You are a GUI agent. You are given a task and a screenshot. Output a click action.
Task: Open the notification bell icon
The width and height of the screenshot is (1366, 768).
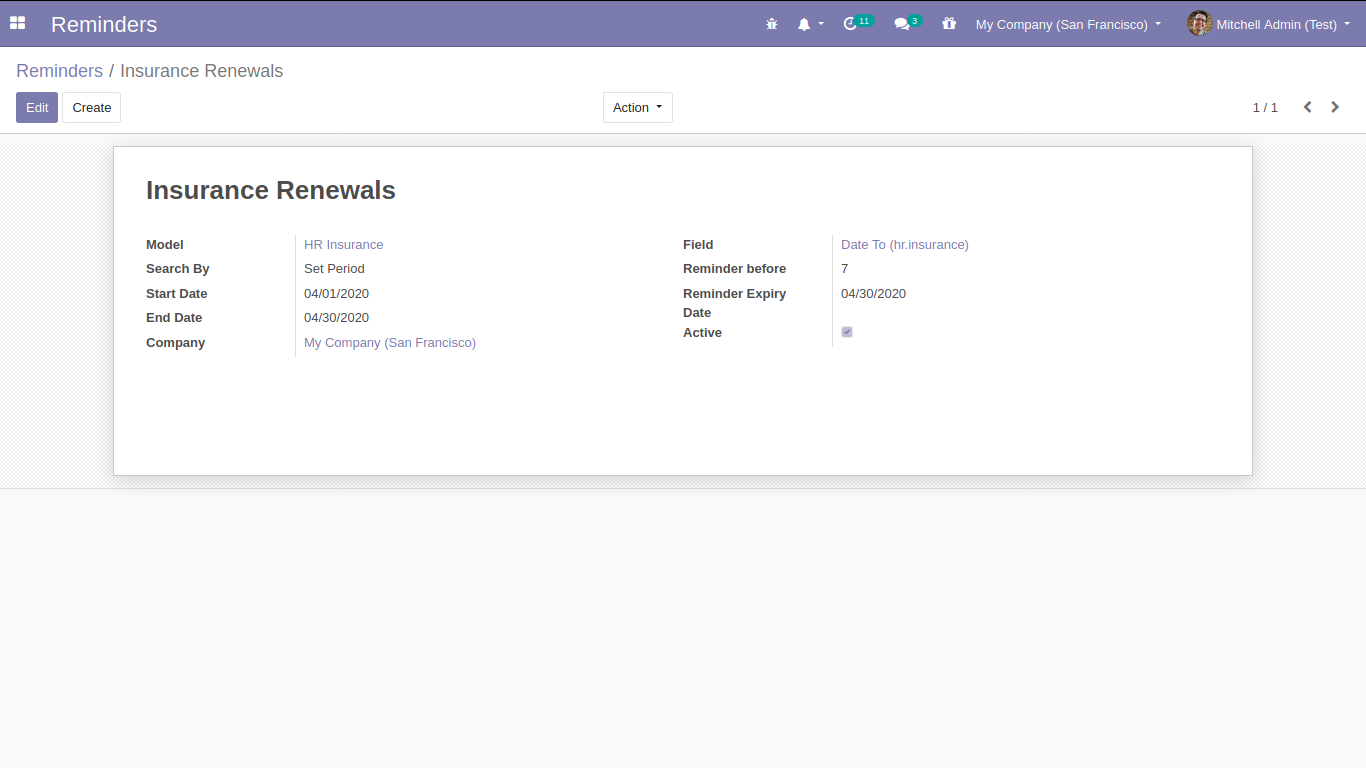(804, 24)
